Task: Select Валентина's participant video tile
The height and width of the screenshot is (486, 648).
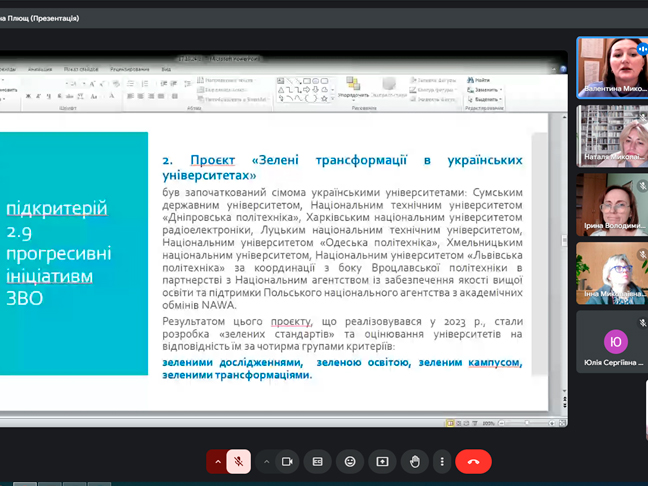Action: (x=611, y=66)
